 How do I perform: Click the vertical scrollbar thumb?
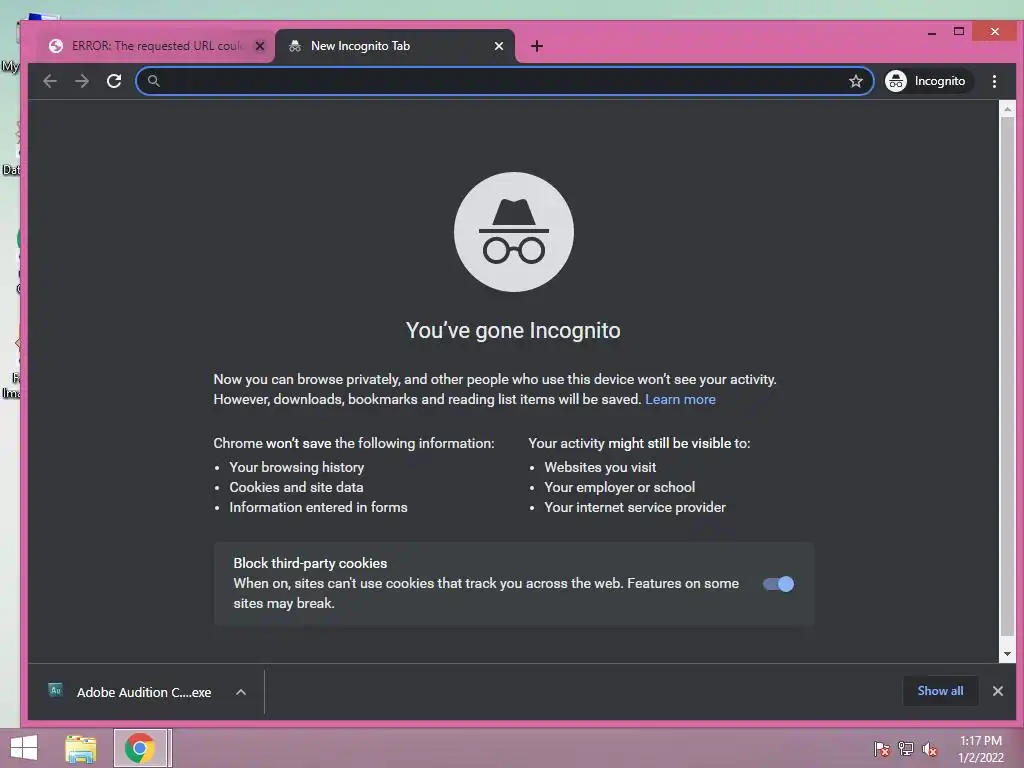(x=1007, y=376)
